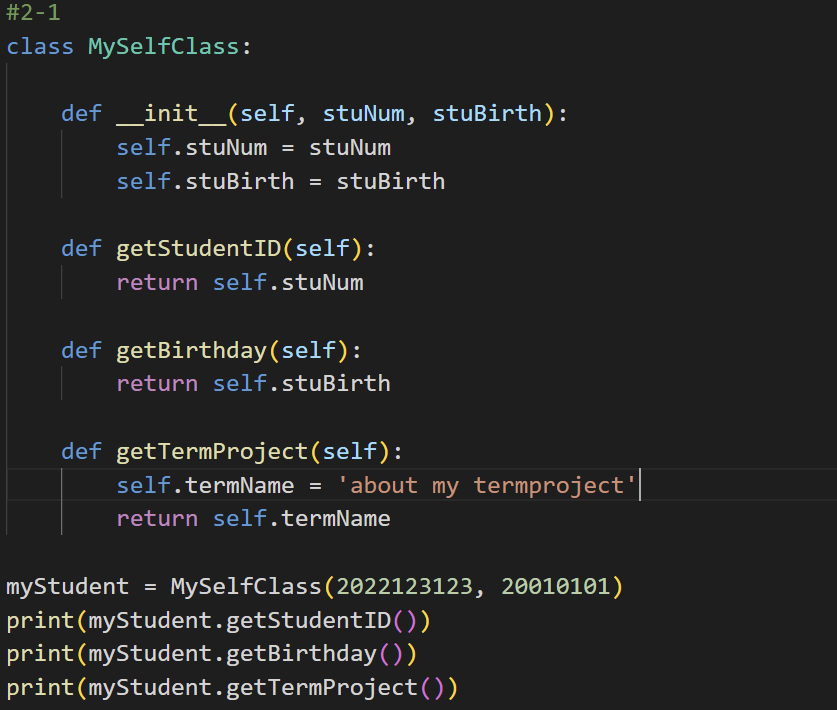
Task: Click the '#2-1' comment line
Action: coord(33,13)
